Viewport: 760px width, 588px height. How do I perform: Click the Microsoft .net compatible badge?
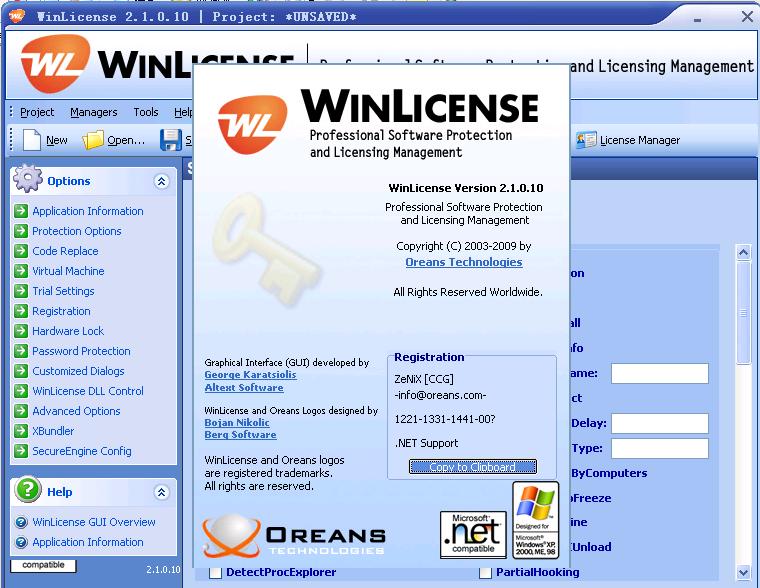[473, 535]
